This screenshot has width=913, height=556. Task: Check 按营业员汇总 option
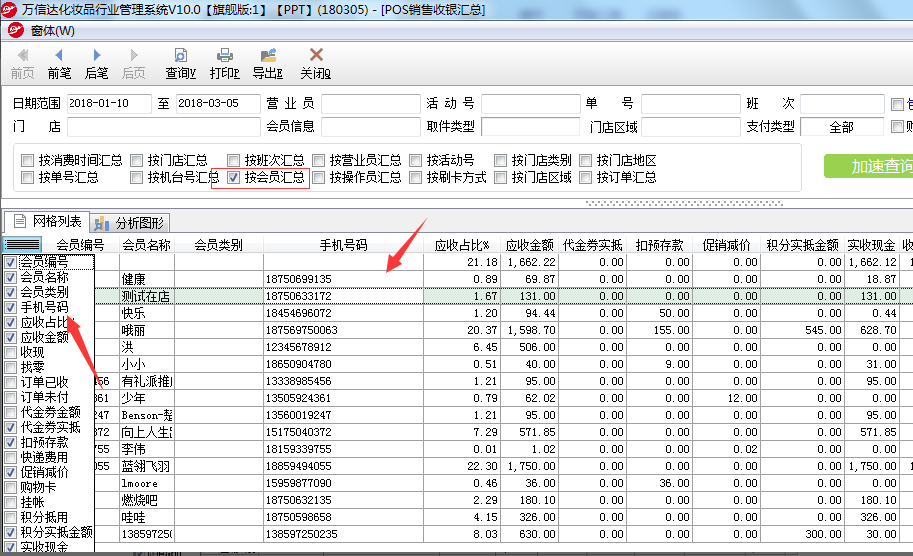pos(319,160)
